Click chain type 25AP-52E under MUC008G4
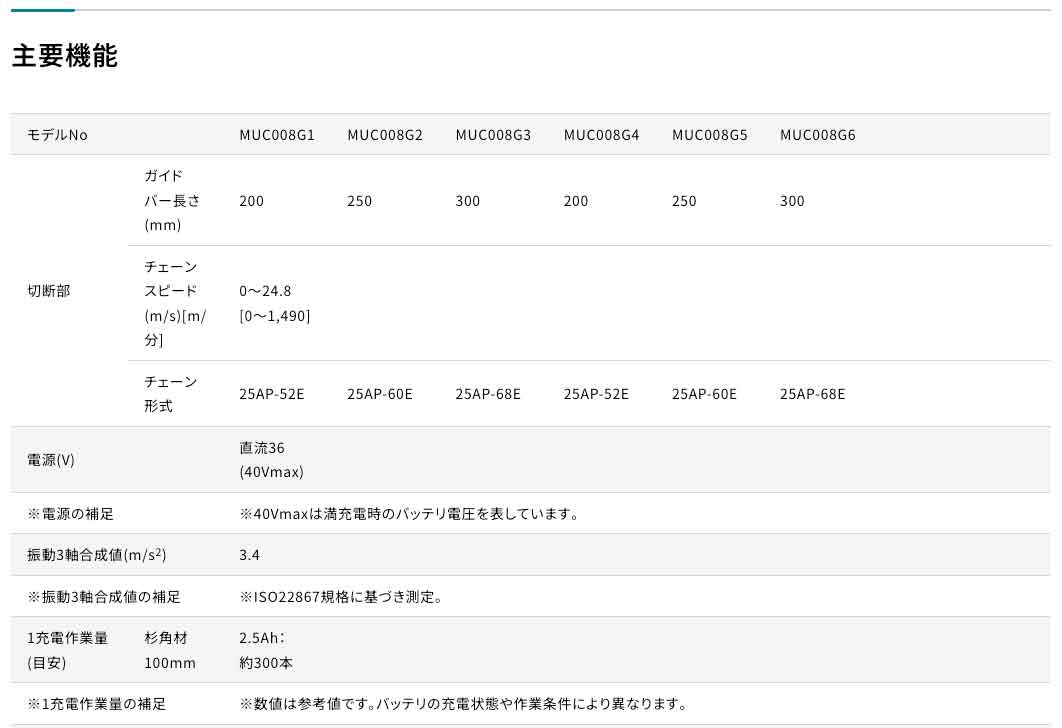 tap(596, 394)
